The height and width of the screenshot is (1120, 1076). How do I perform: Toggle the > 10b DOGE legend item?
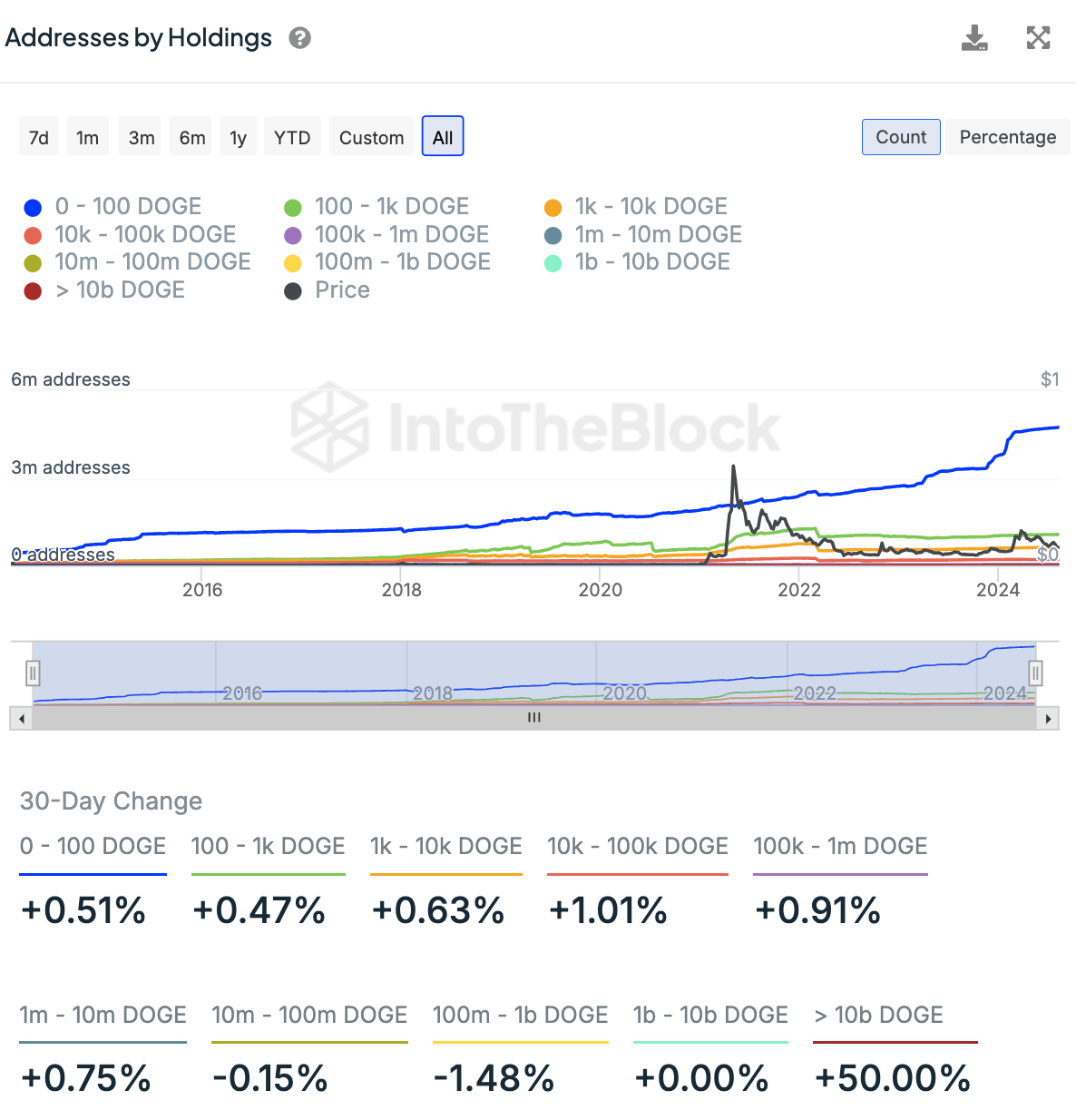(120, 290)
